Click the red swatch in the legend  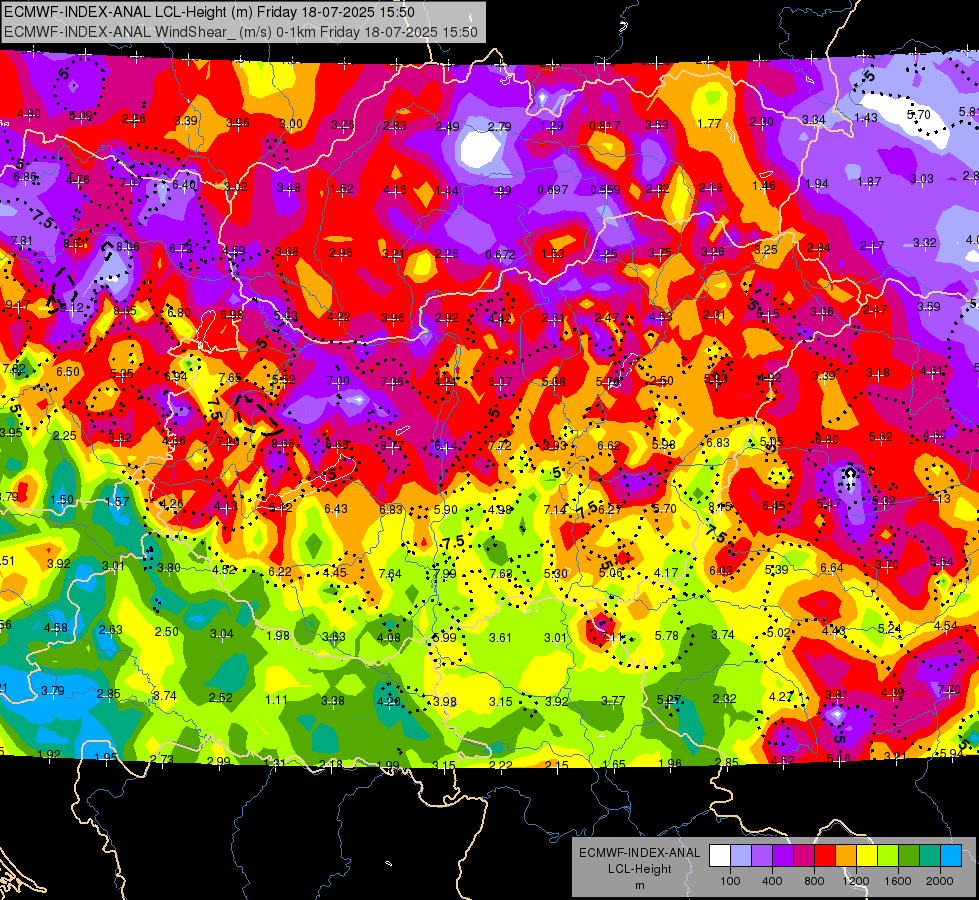[825, 856]
